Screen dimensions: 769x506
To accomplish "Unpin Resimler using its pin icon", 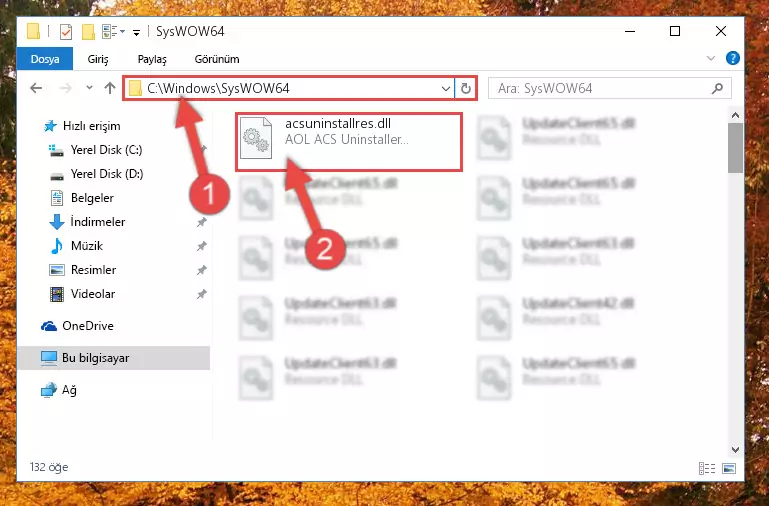I will coord(201,270).
